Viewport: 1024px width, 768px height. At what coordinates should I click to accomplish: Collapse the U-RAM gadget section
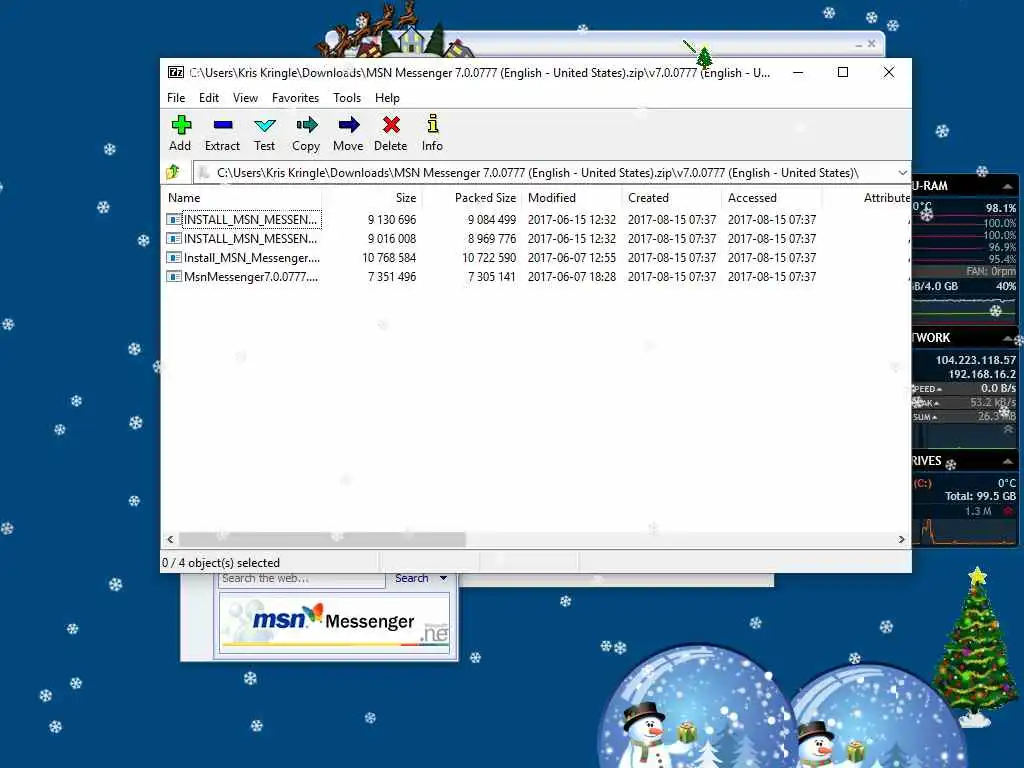pos(1007,186)
